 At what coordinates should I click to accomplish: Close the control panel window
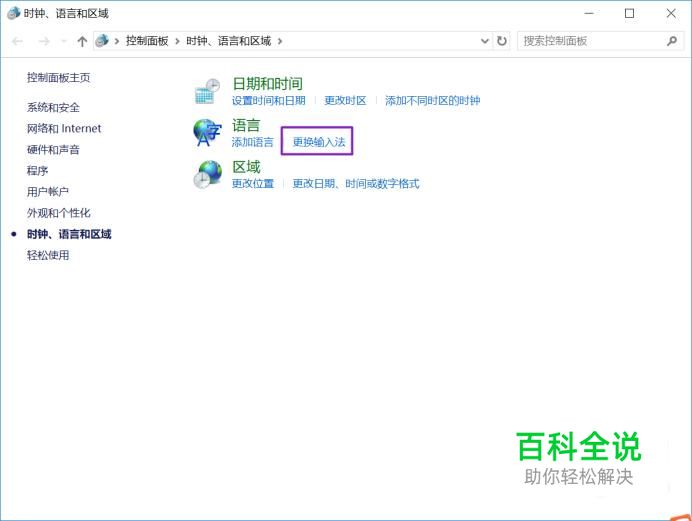pyautogui.click(x=671, y=13)
